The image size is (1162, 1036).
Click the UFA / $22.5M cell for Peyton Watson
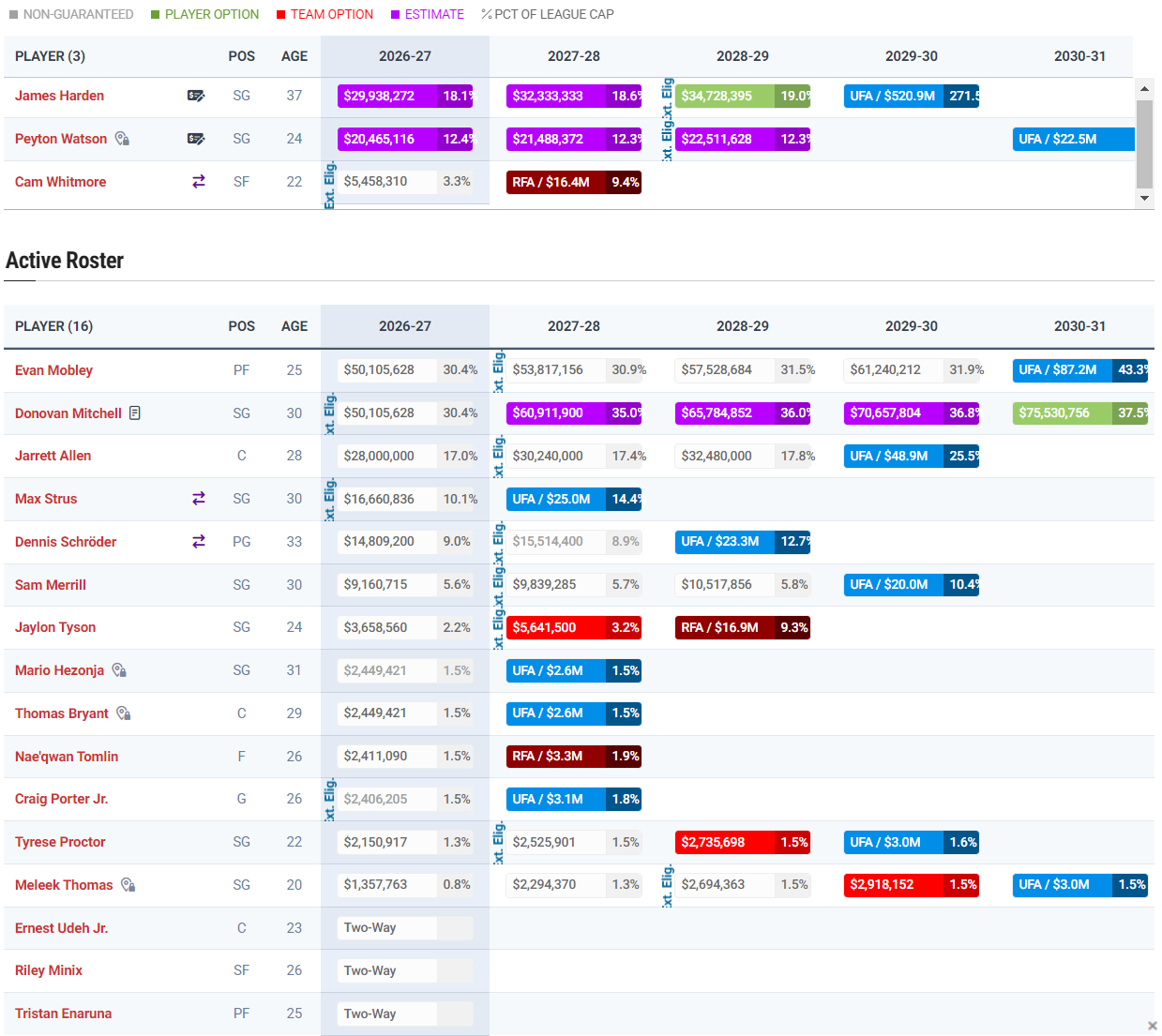click(x=1074, y=139)
